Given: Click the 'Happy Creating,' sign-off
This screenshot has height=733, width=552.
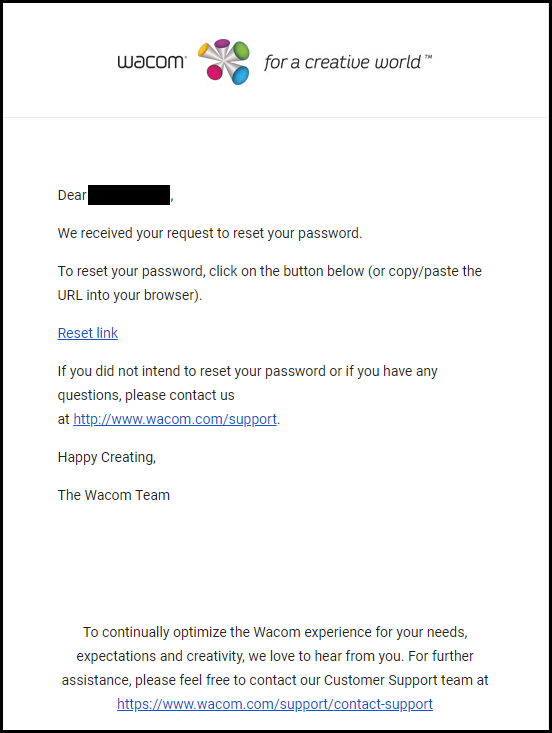Looking at the screenshot, I should click(x=107, y=457).
